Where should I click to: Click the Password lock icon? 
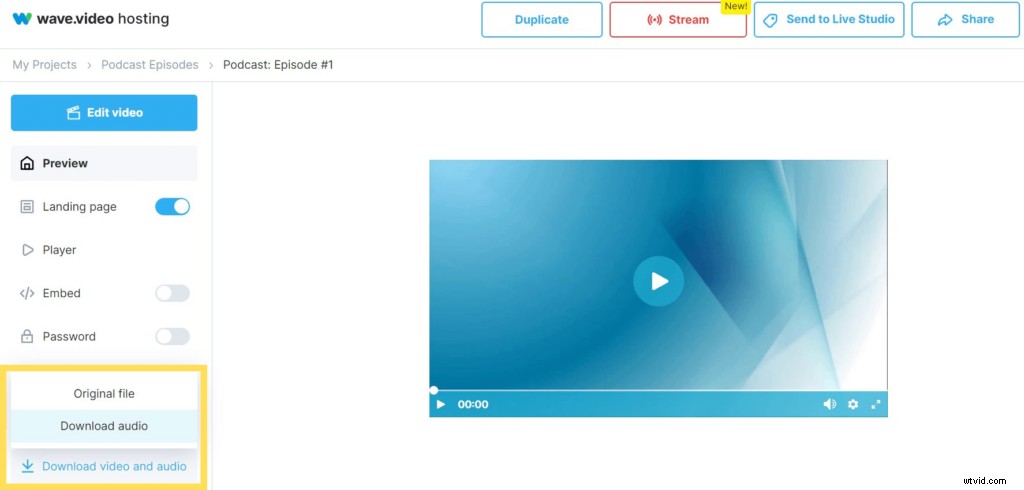click(27, 336)
